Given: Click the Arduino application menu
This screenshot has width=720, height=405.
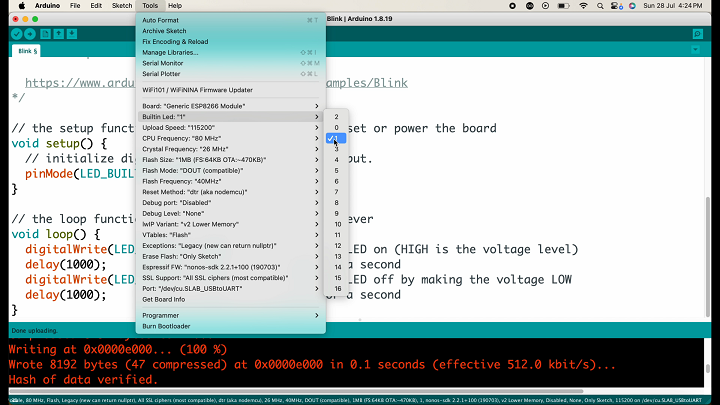Looking at the screenshot, I should click(47, 6).
